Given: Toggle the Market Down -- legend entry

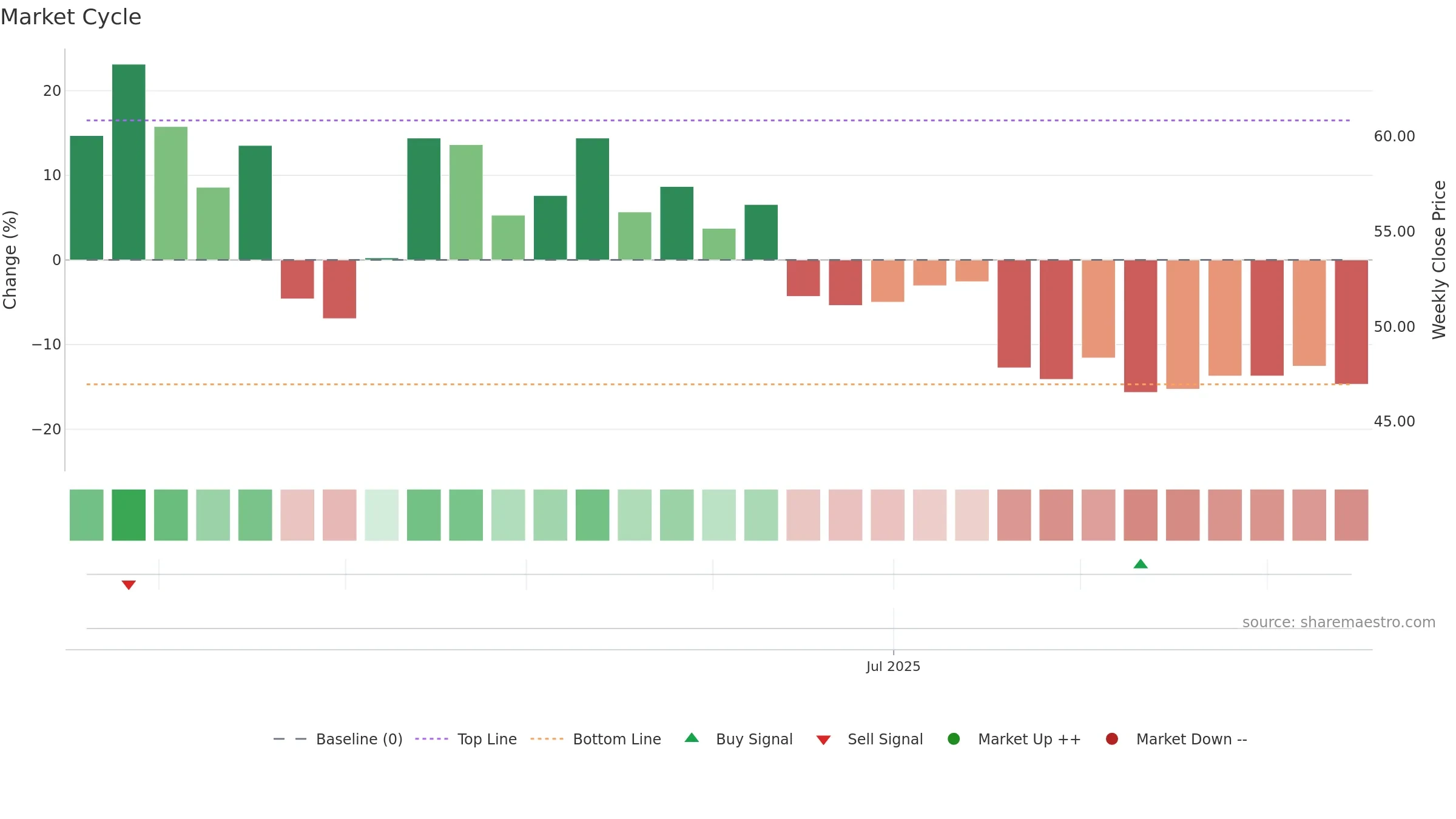Looking at the screenshot, I should point(1176,739).
